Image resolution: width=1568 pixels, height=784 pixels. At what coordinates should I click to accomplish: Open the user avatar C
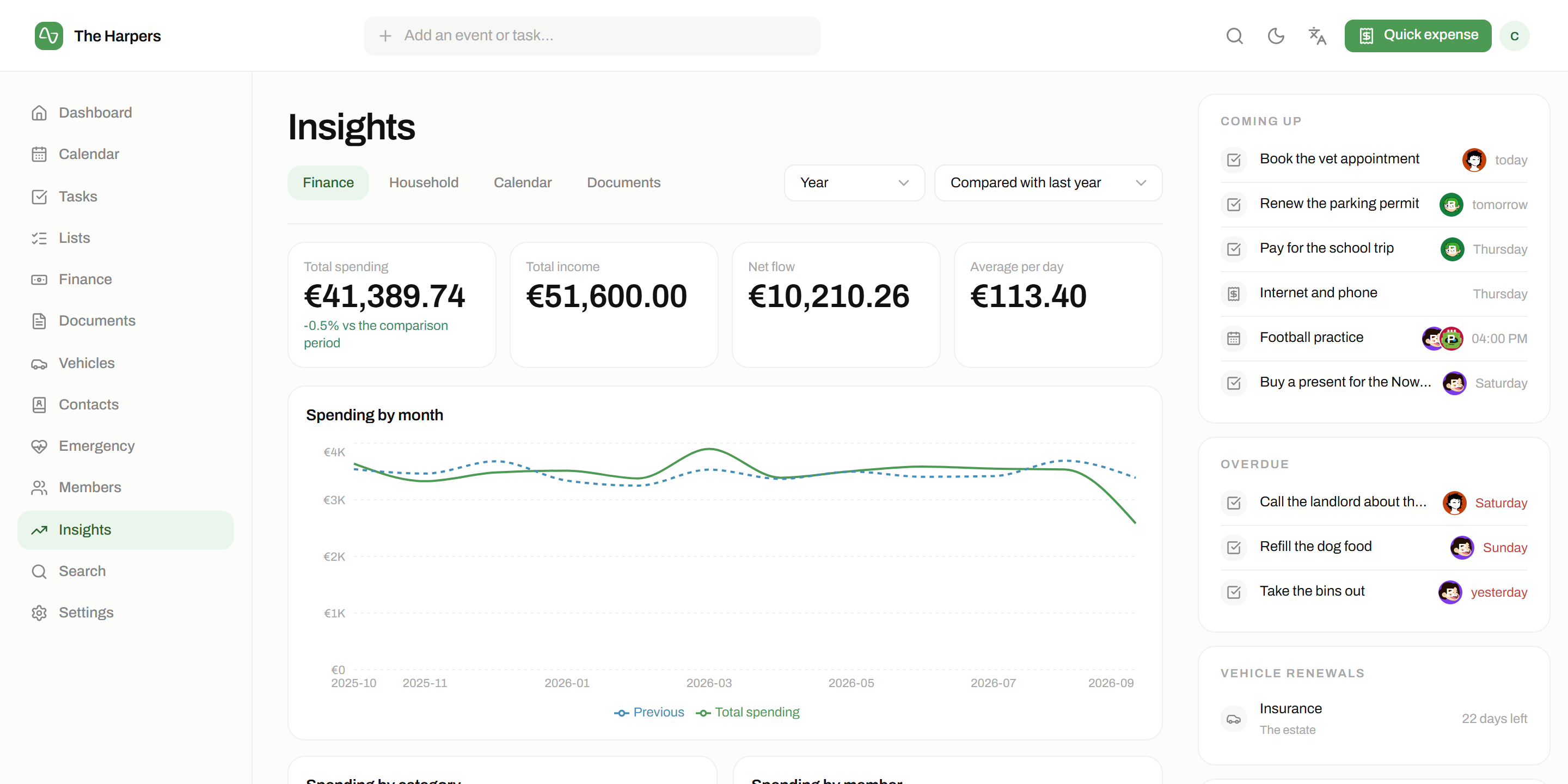tap(1515, 36)
